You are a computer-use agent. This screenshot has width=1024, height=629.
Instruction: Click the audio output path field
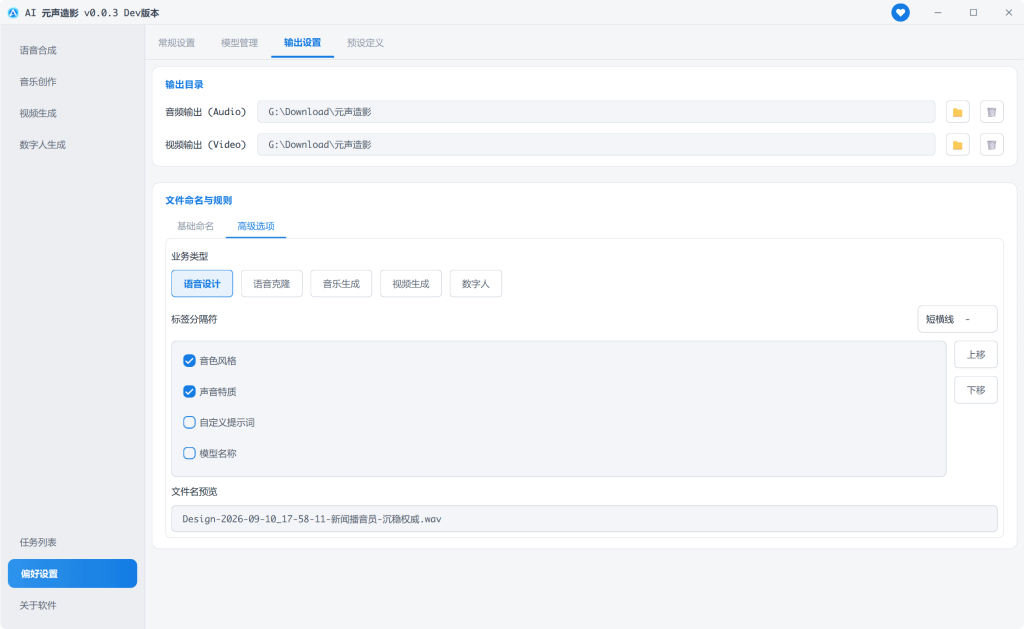point(596,112)
